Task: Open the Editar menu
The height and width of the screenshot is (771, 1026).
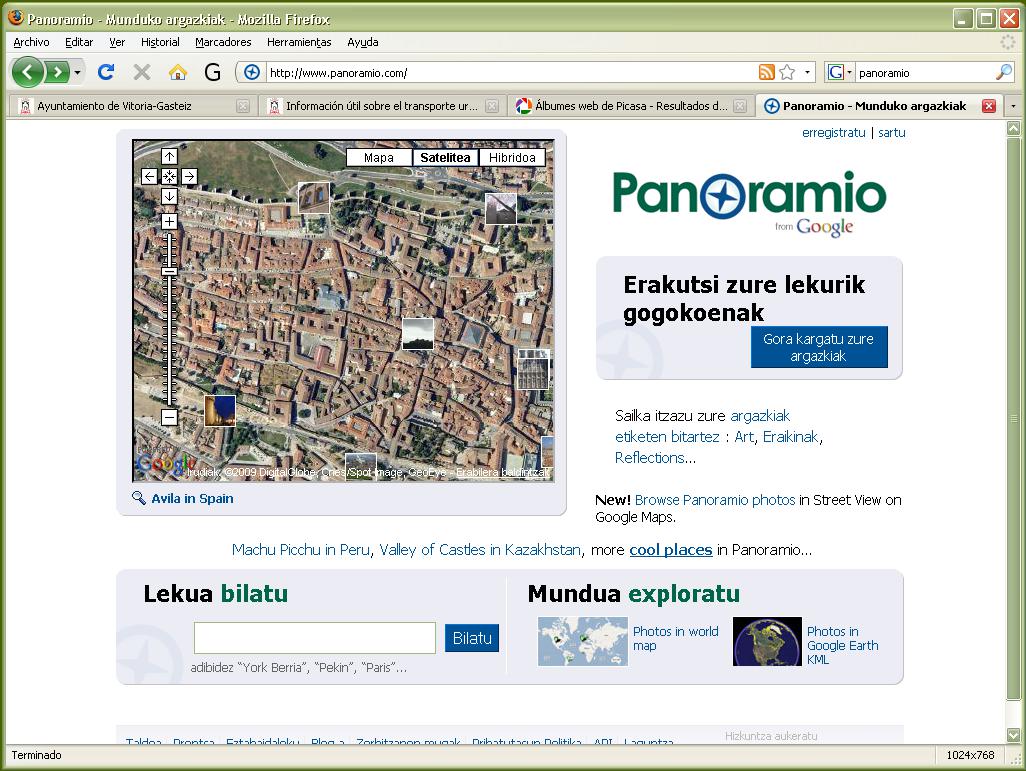Action: tap(79, 42)
